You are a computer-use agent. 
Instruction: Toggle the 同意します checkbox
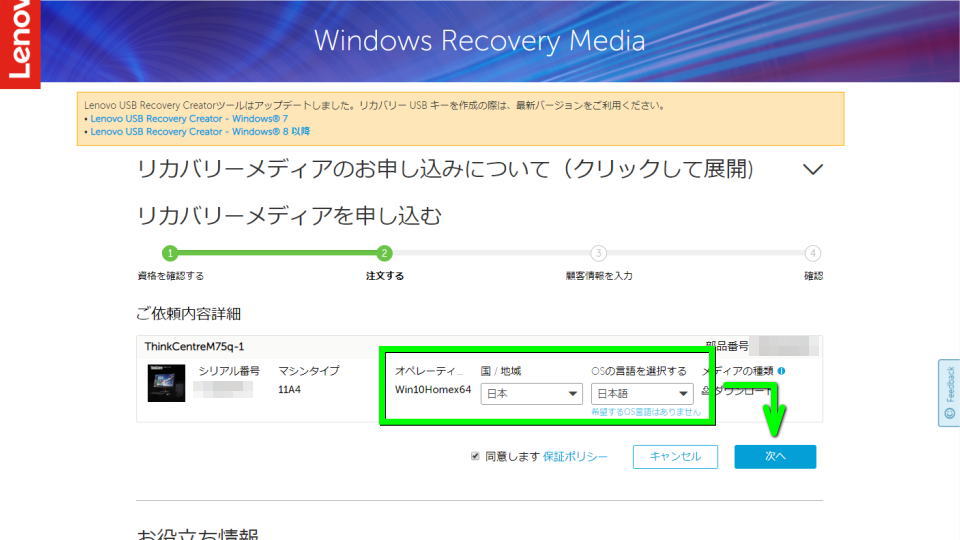[x=475, y=456]
